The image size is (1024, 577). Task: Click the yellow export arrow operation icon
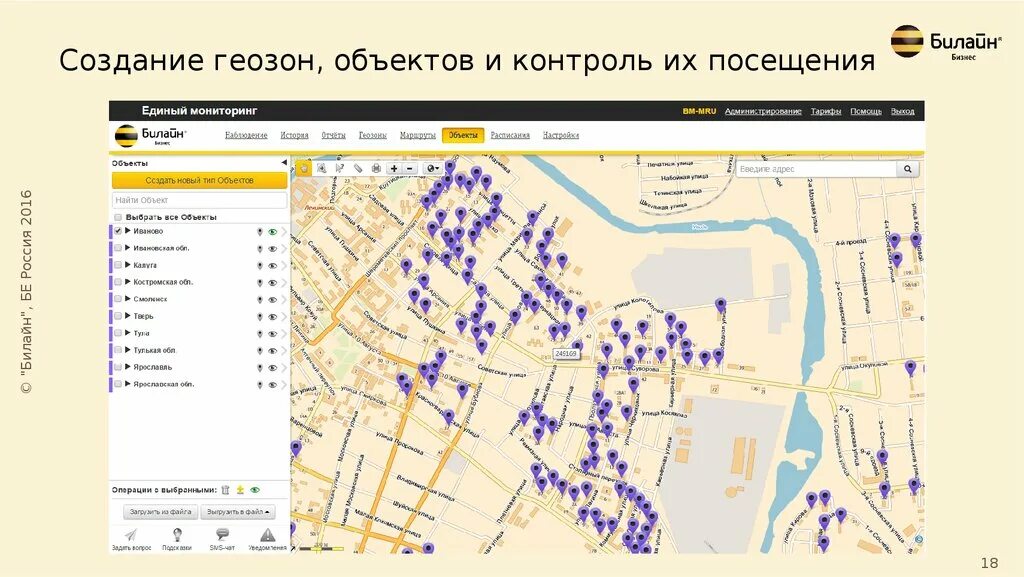240,490
